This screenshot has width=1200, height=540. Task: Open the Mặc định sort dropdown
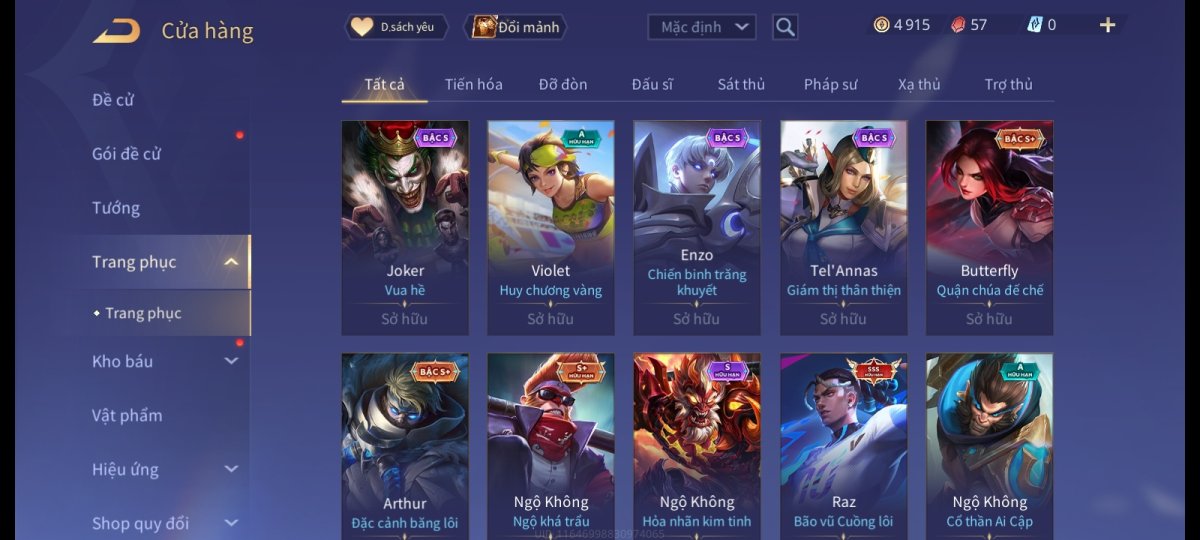coord(702,27)
